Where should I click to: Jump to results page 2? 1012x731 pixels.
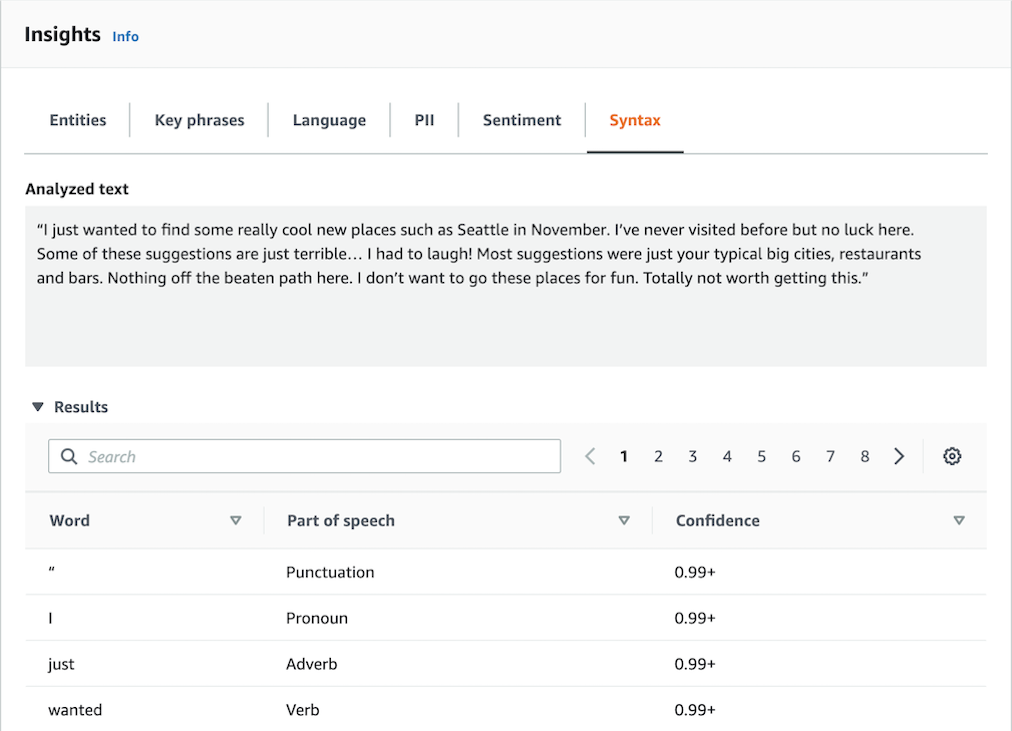(658, 456)
